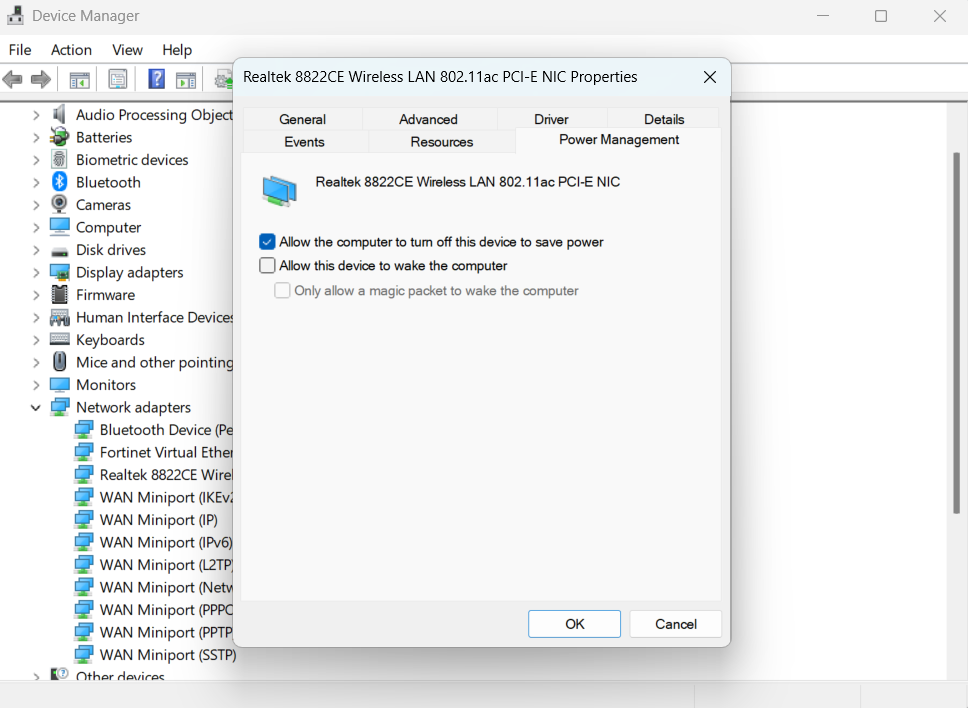Maximize the Device Manager window
Screen dimensions: 968x708
click(881, 16)
